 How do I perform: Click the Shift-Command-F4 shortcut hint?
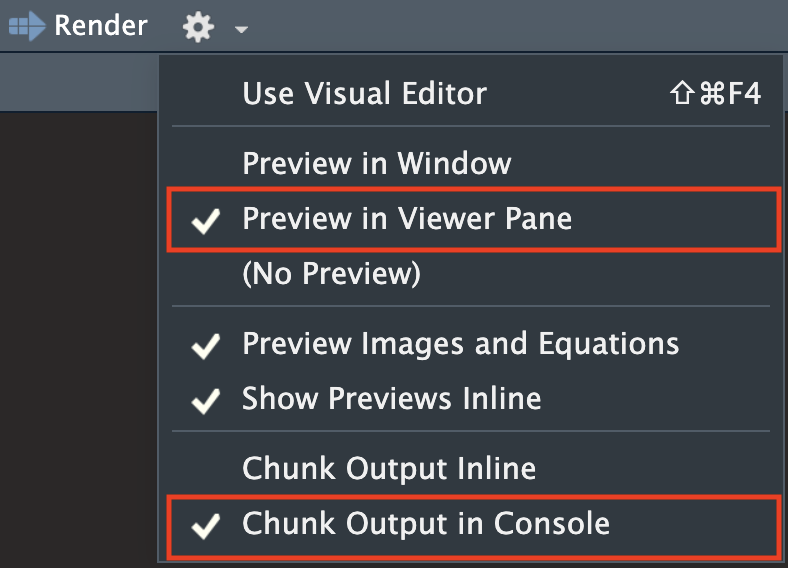click(715, 93)
